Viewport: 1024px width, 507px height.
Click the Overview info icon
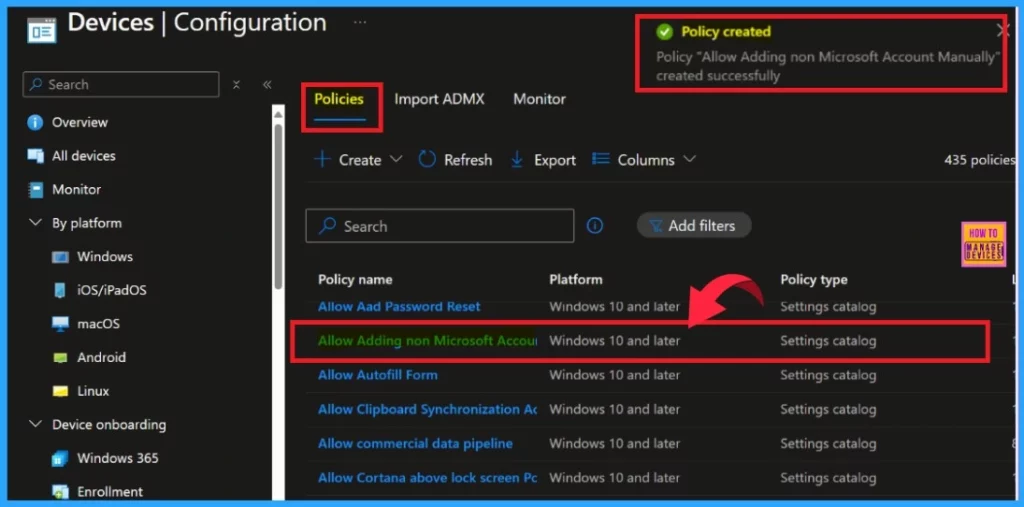pos(35,122)
